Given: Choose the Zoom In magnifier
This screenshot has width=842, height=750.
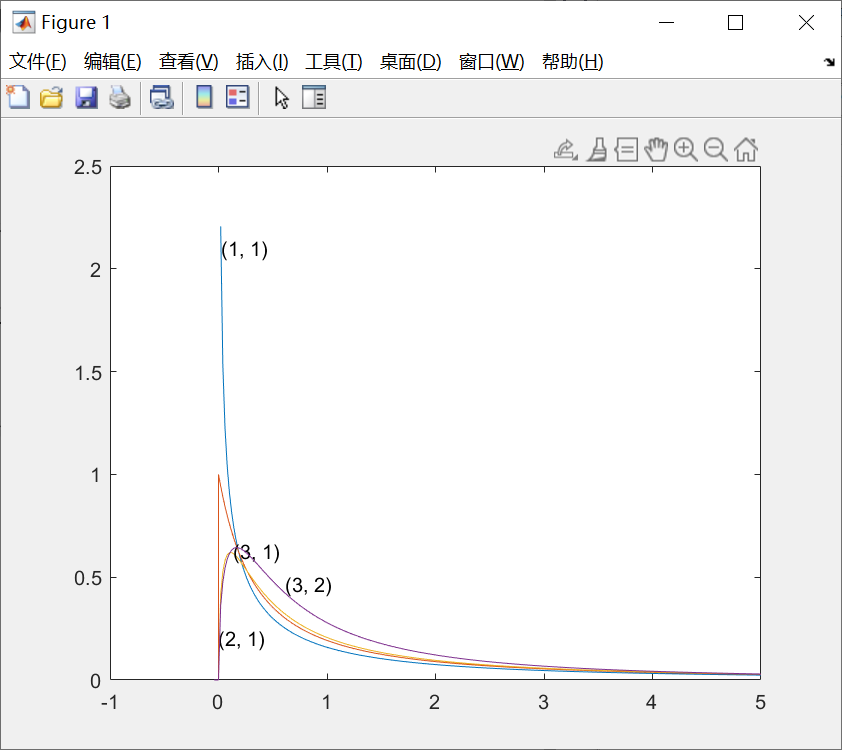Looking at the screenshot, I should pyautogui.click(x=686, y=150).
